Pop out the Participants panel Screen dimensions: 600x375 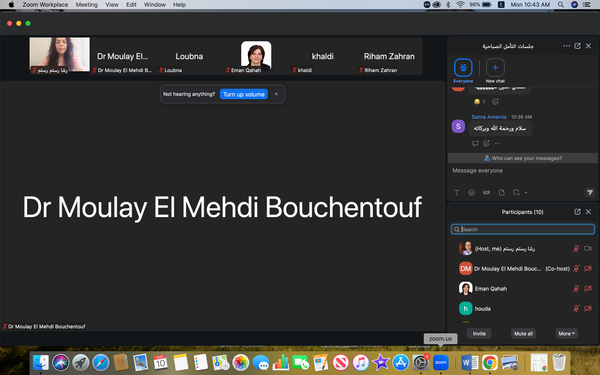pyautogui.click(x=577, y=212)
